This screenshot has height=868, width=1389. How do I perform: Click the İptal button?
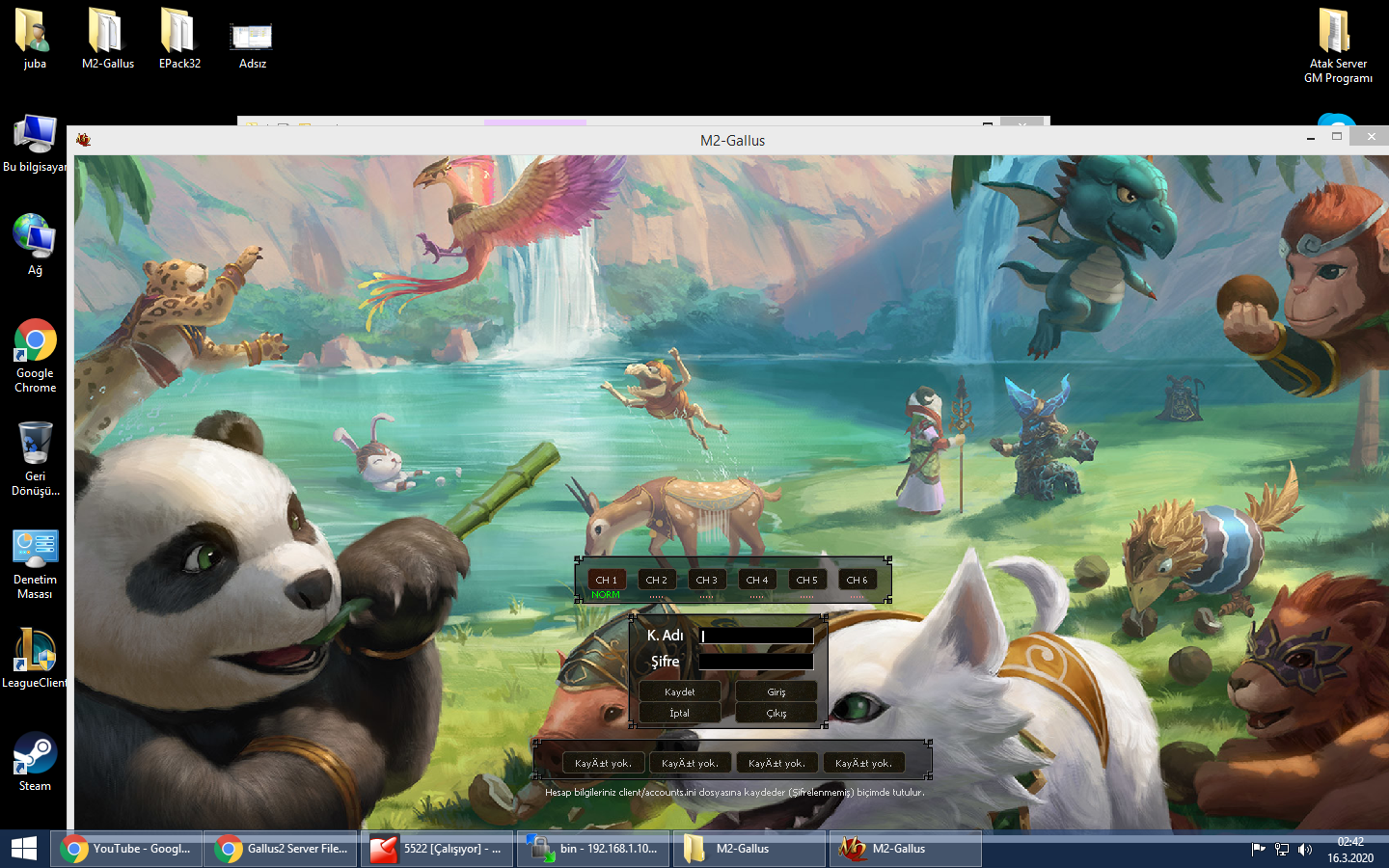680,713
